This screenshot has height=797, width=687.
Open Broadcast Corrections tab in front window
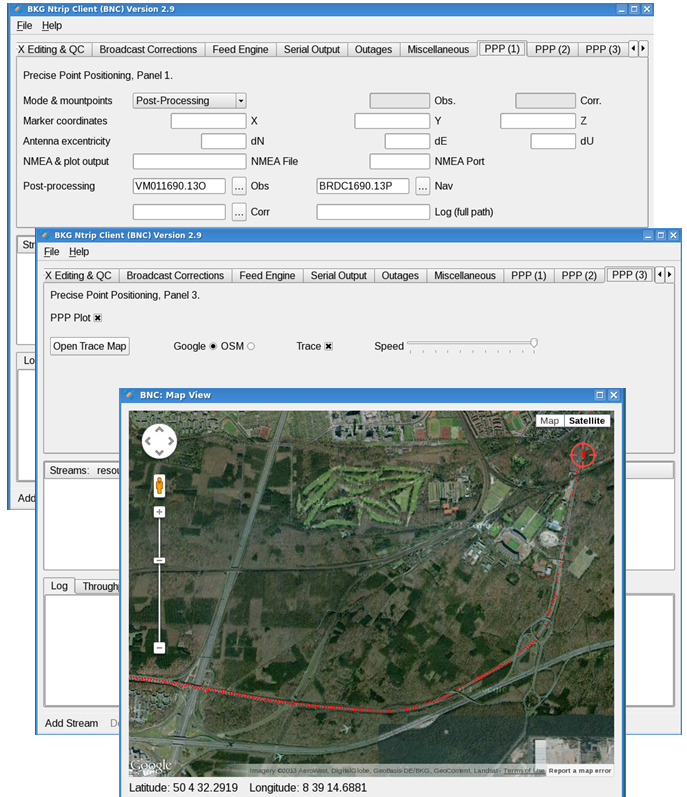click(175, 275)
